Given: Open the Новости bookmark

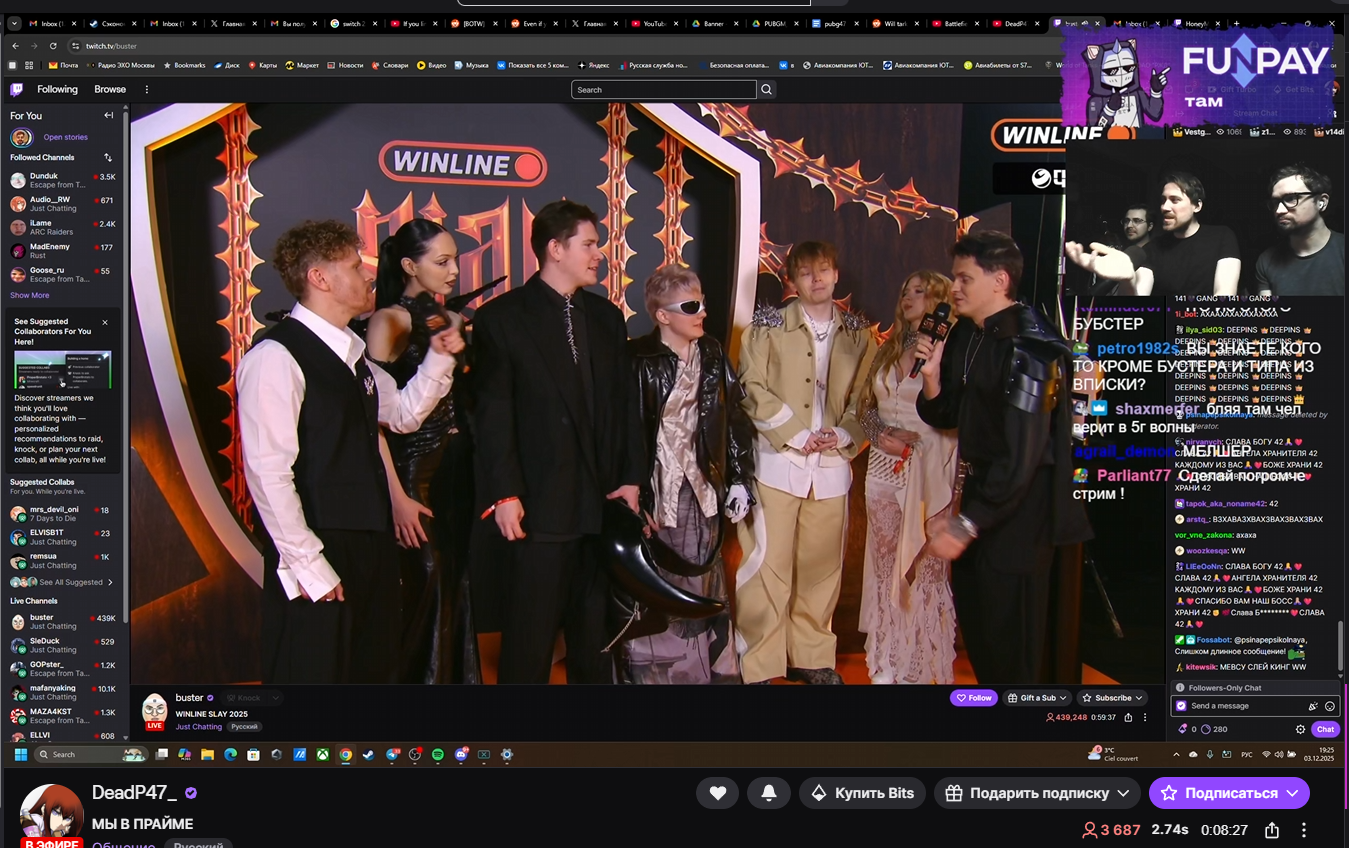Looking at the screenshot, I should pyautogui.click(x=344, y=65).
